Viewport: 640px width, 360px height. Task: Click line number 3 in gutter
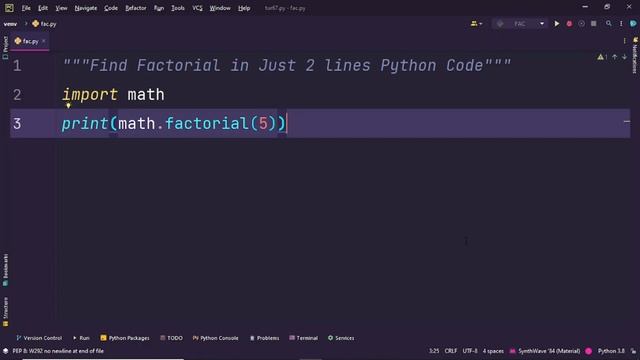(17, 124)
